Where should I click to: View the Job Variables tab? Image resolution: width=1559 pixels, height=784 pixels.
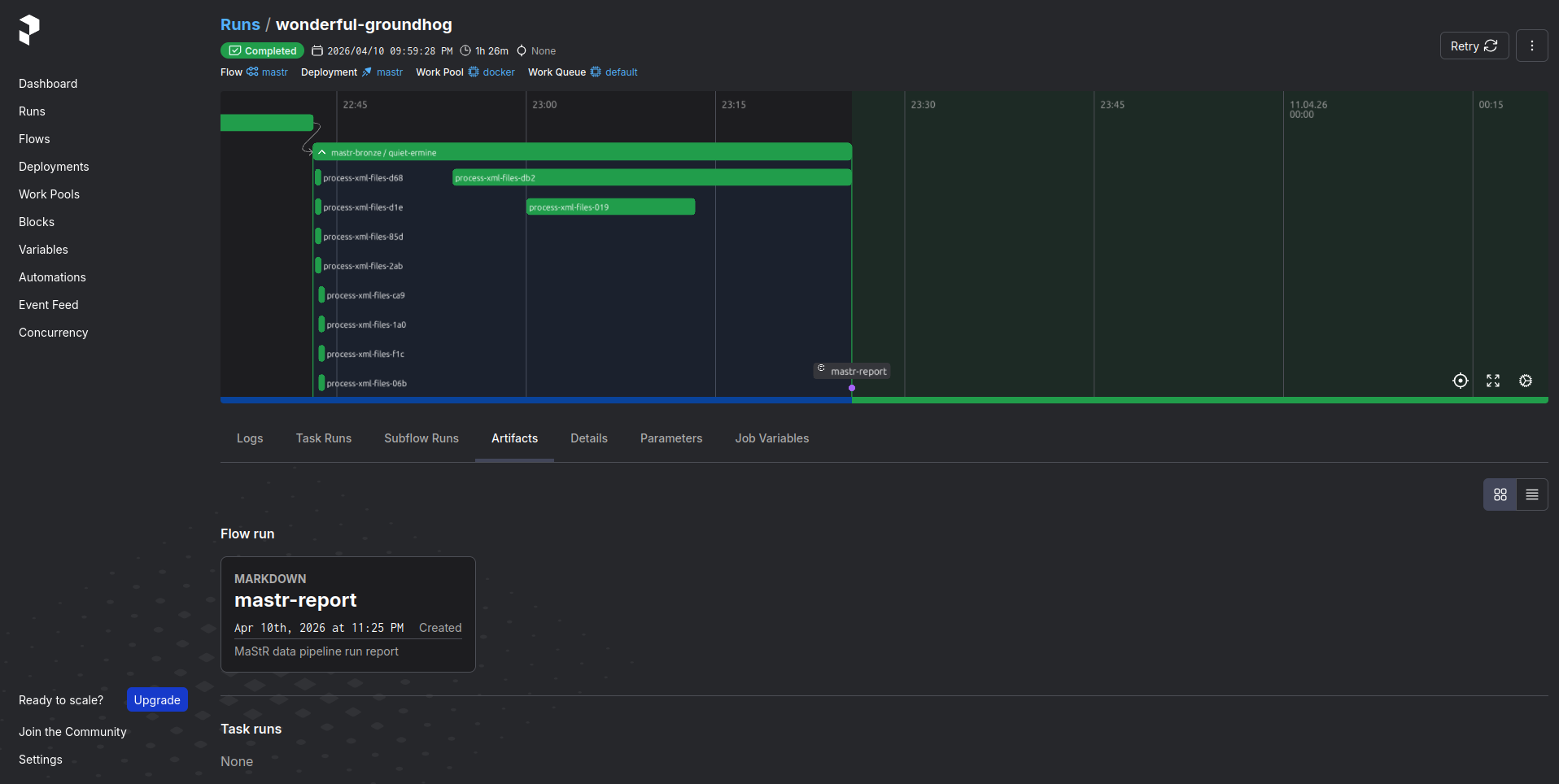coord(771,438)
